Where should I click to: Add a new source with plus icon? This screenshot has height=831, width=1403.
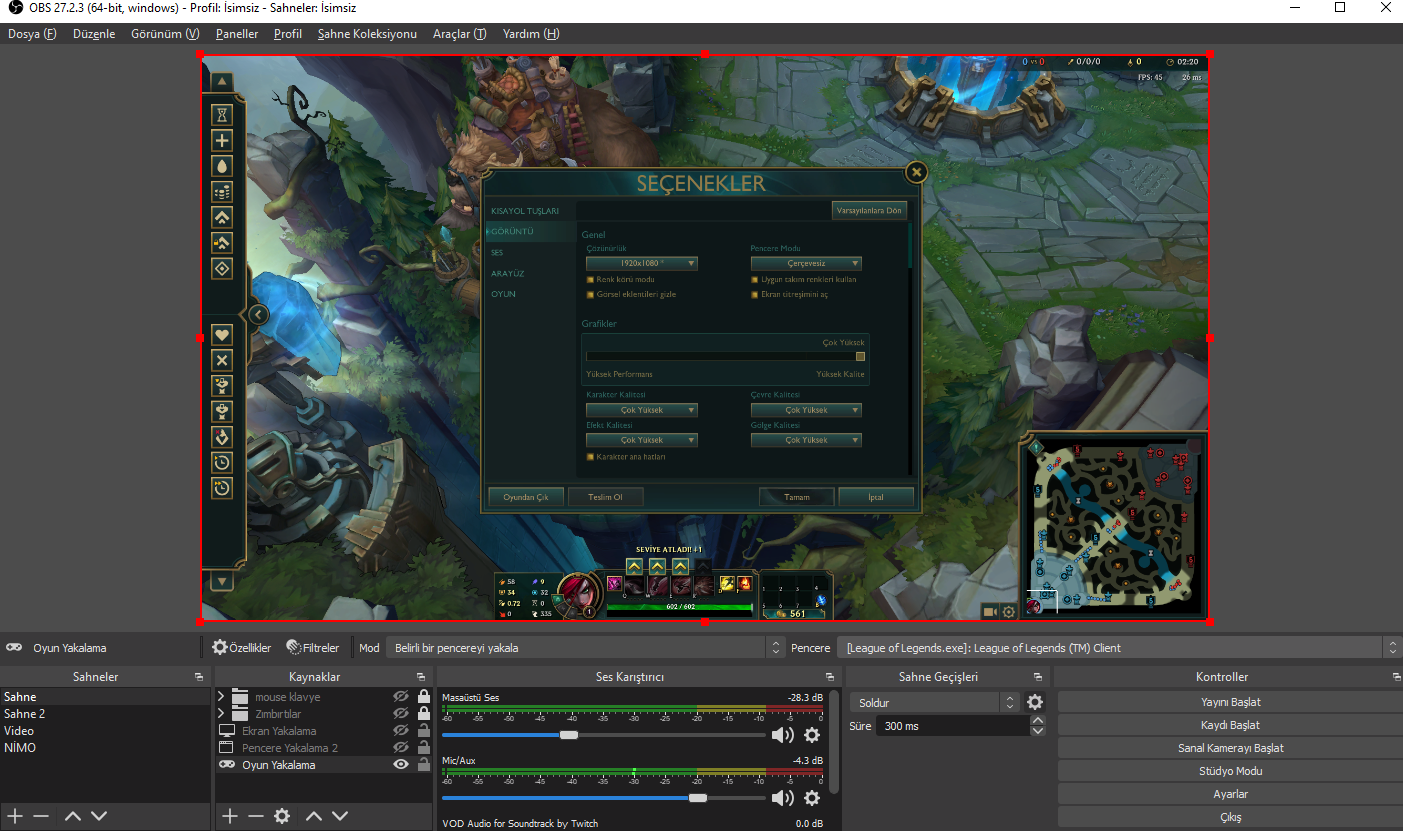point(230,816)
